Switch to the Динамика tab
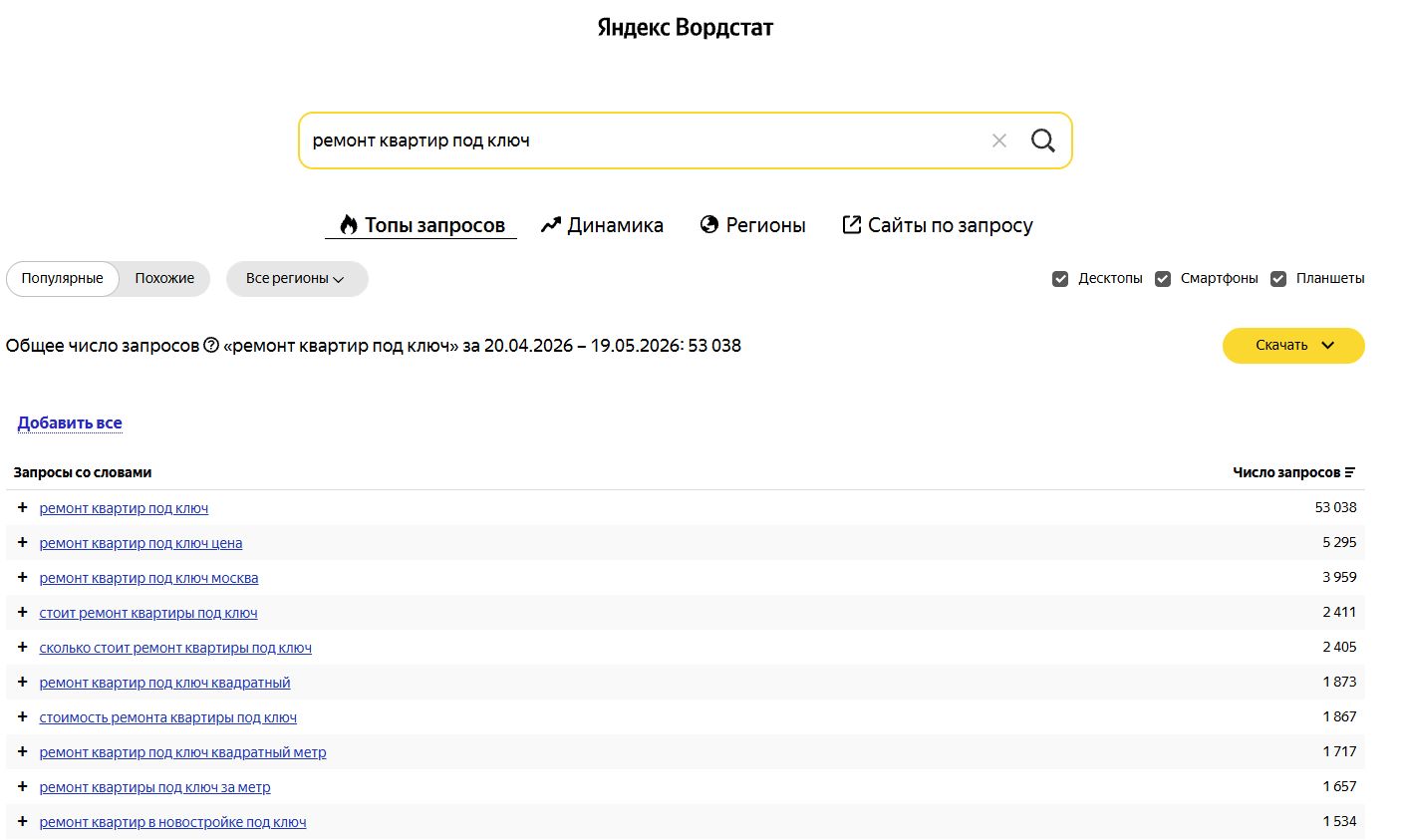Image resolution: width=1404 pixels, height=840 pixels. 602,225
